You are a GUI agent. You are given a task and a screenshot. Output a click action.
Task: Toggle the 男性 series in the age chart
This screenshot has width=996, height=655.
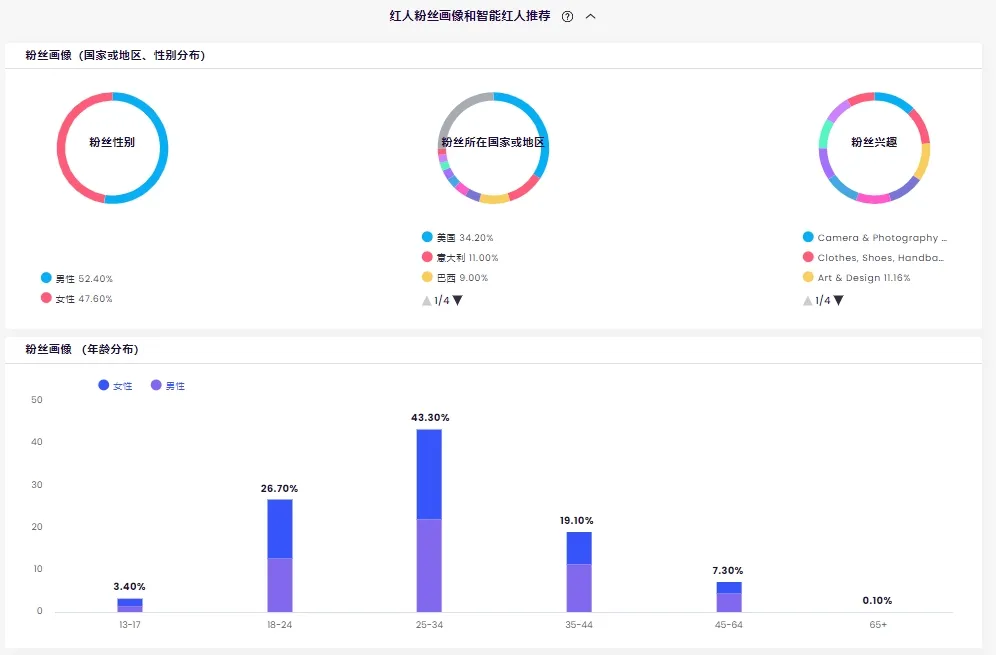click(168, 386)
